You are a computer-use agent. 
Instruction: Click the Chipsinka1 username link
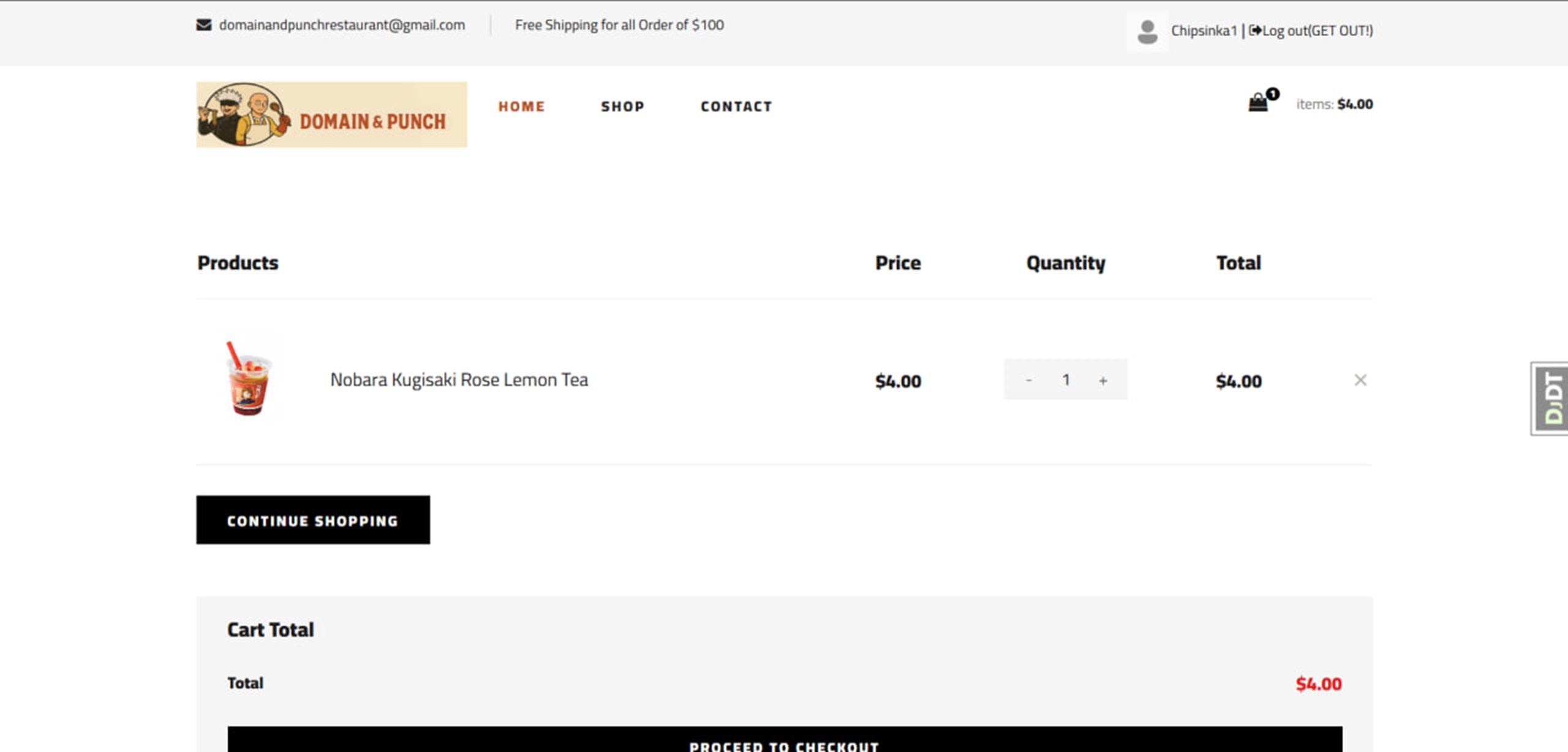point(1204,31)
